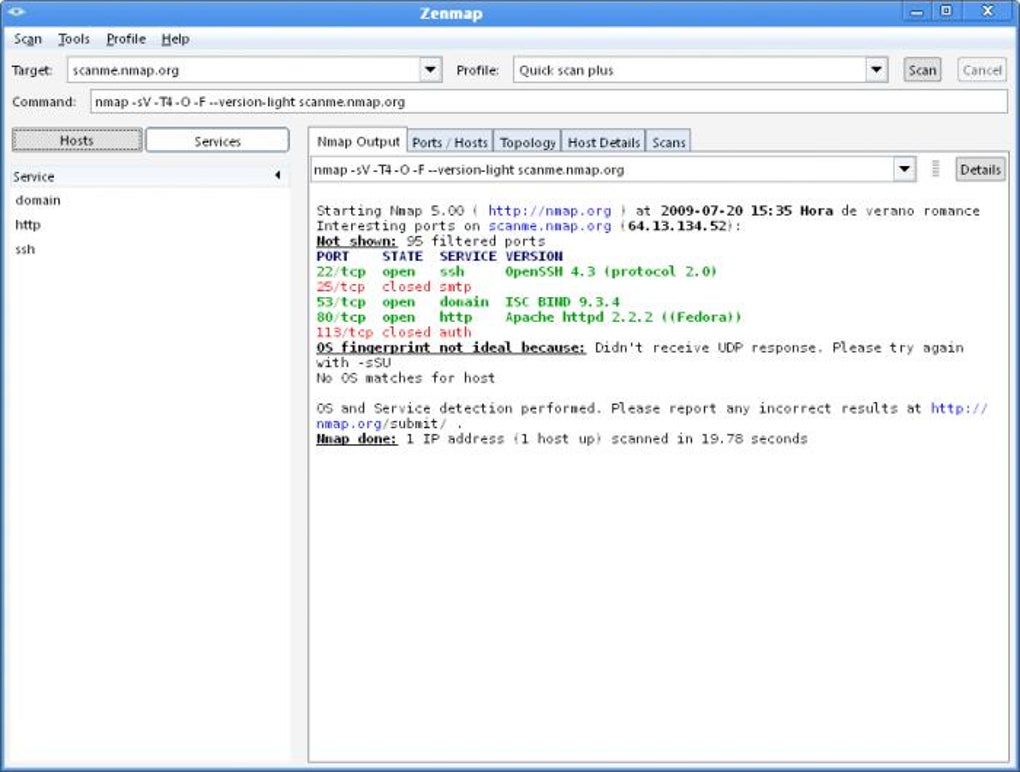The width and height of the screenshot is (1020, 772).
Task: Switch to the Nmap Output tab
Action: click(x=358, y=141)
